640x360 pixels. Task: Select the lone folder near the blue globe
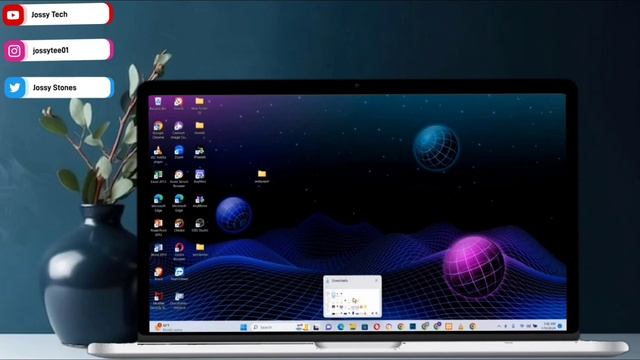[262, 176]
